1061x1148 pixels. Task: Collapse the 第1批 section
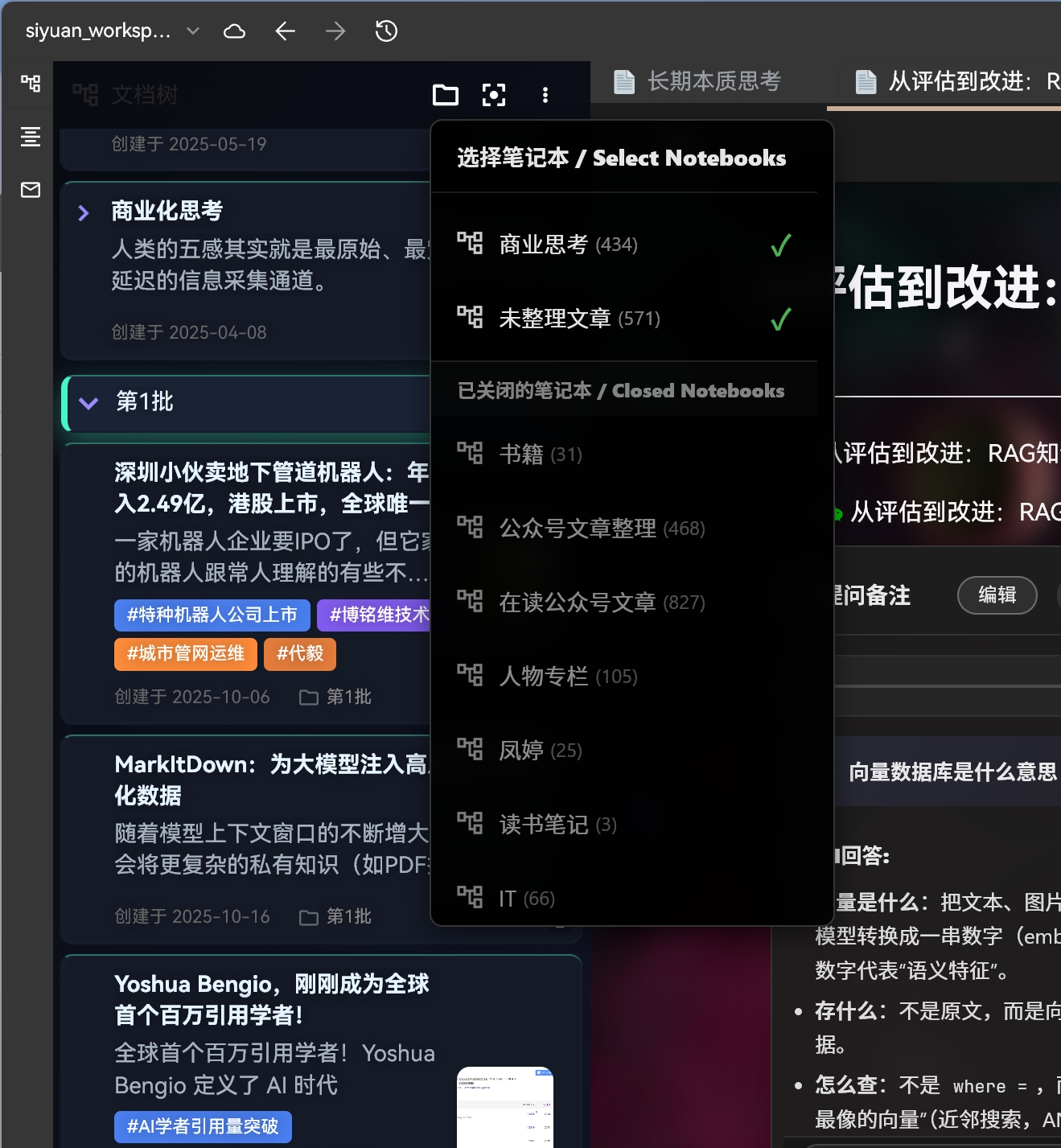point(88,403)
